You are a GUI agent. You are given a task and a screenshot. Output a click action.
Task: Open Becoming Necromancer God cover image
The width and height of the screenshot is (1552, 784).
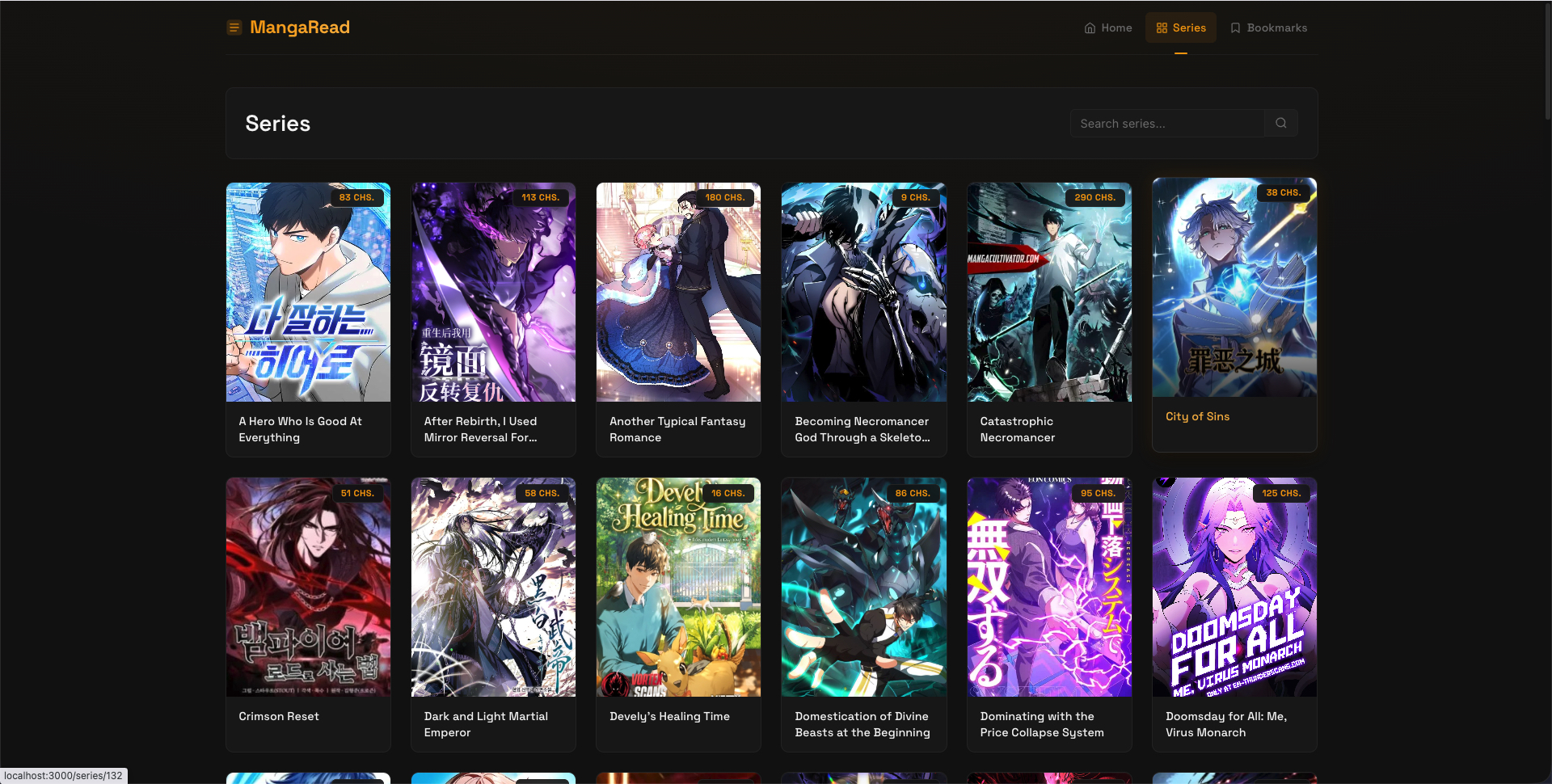(x=863, y=292)
